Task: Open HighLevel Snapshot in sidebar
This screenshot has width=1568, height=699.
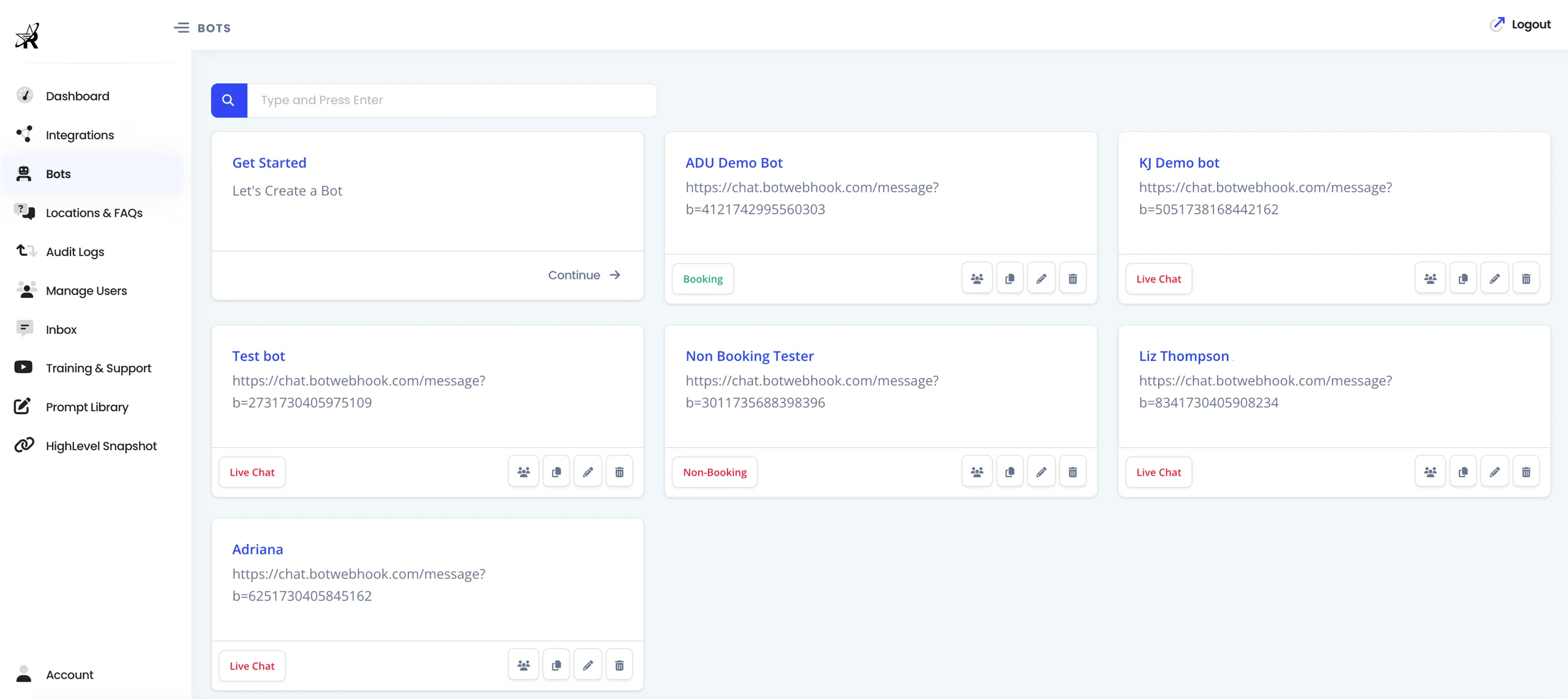Action: [x=92, y=446]
